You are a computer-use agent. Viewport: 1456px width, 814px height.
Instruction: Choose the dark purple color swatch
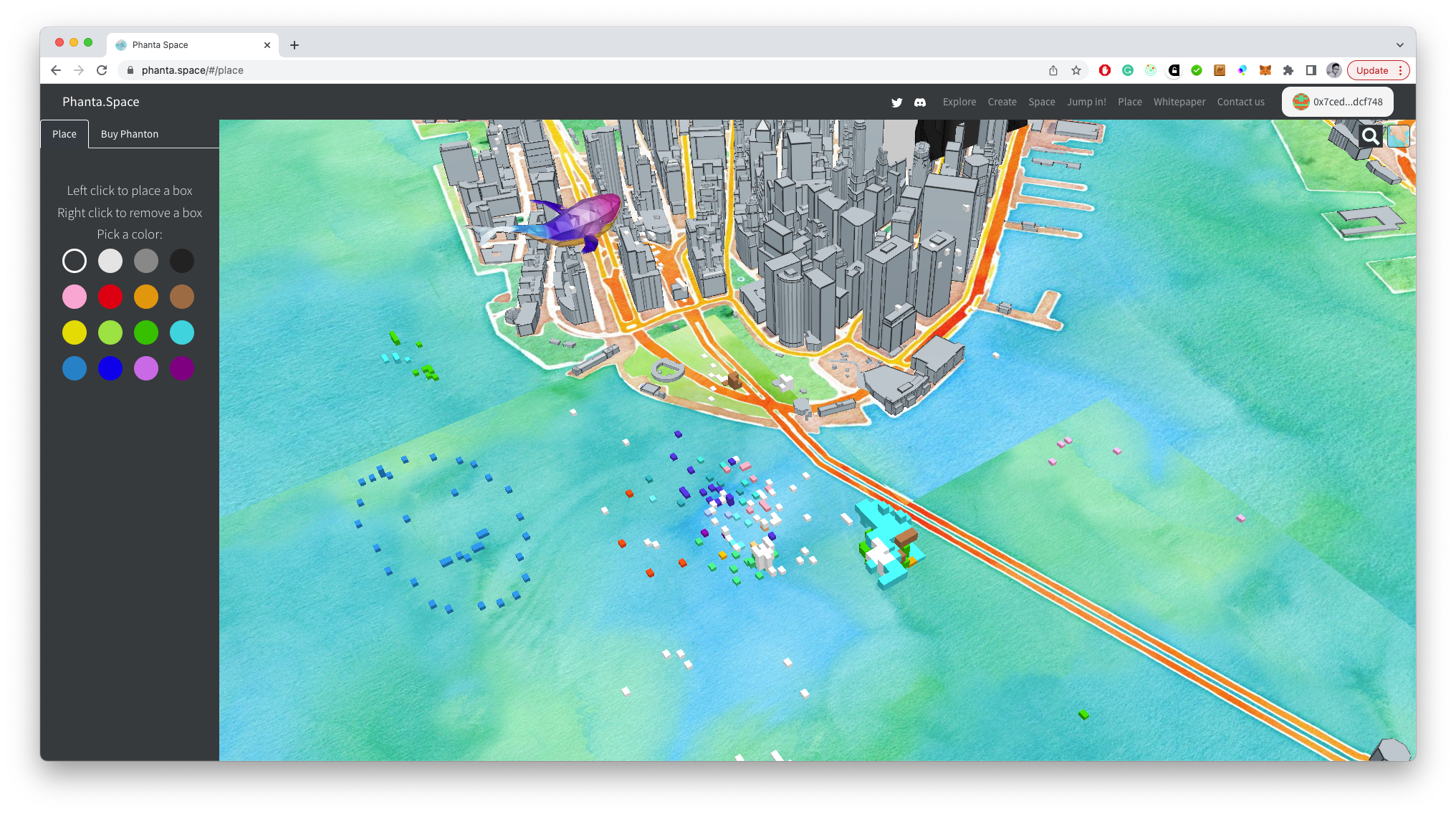click(182, 368)
